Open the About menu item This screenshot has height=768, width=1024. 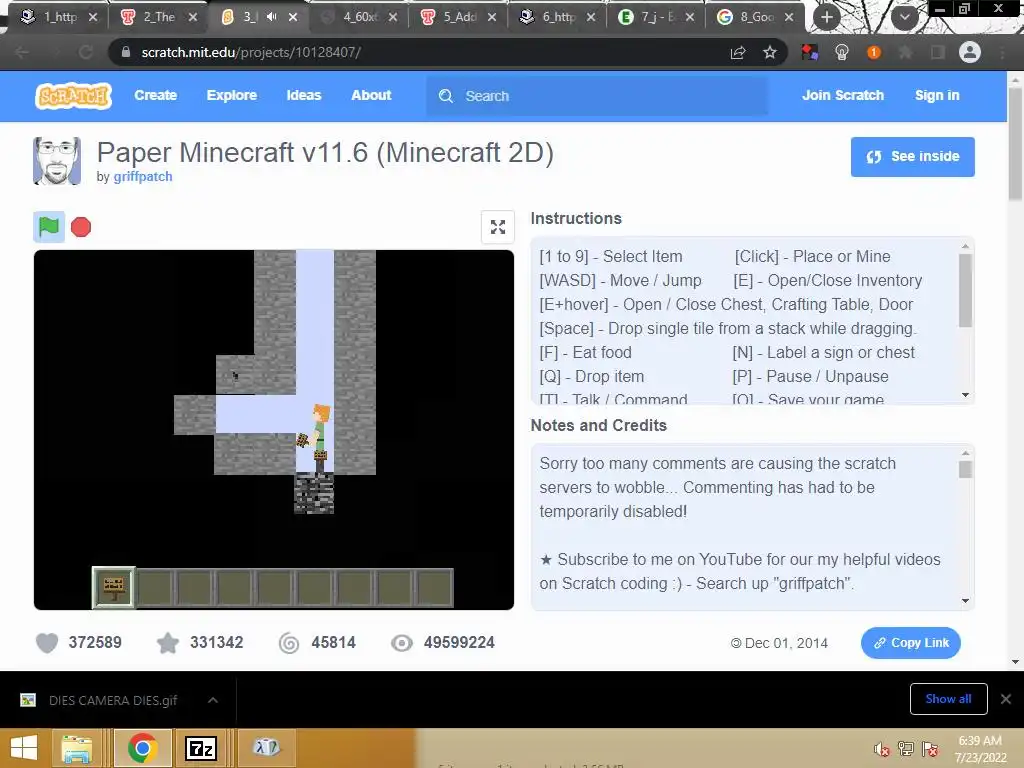tap(371, 95)
